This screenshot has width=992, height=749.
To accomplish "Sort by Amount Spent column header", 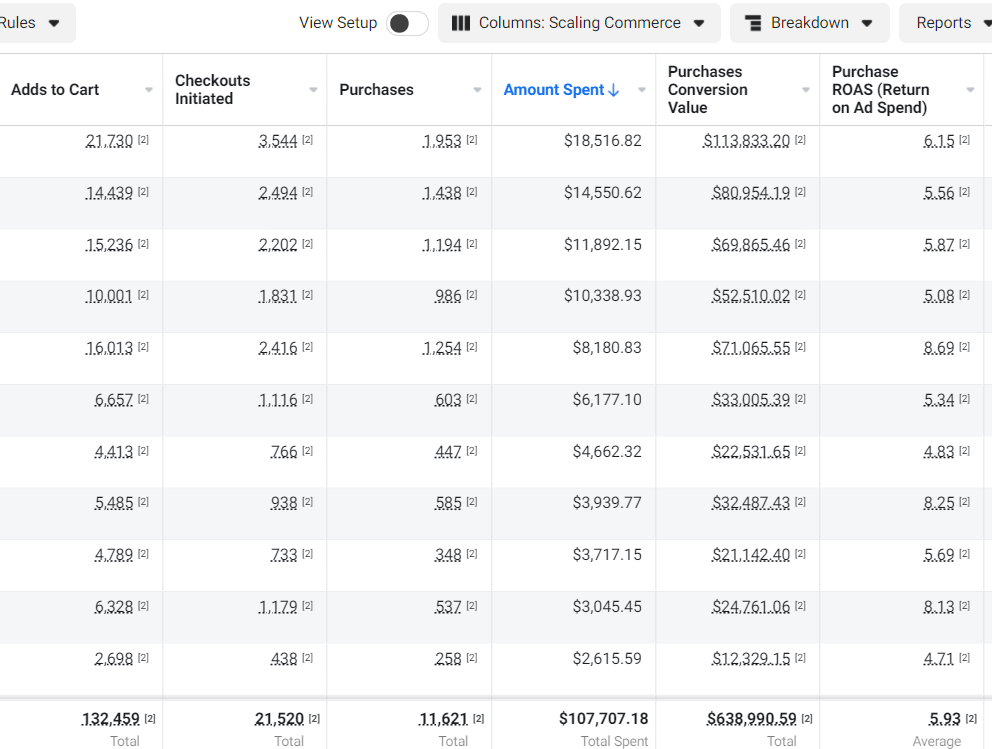I will click(x=554, y=90).
